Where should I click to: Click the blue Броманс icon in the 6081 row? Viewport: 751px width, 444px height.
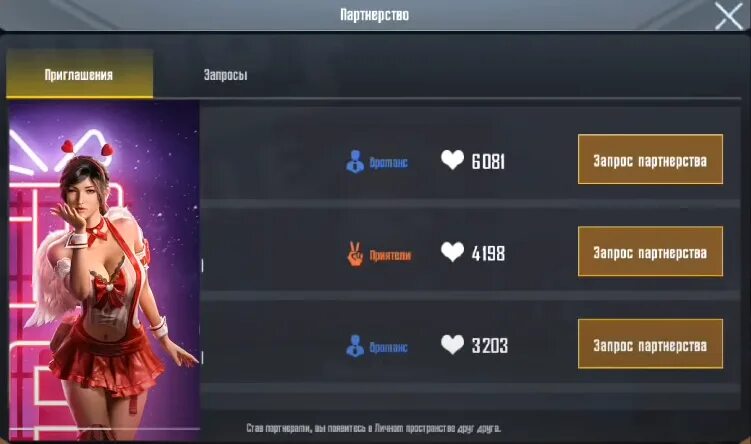click(355, 161)
